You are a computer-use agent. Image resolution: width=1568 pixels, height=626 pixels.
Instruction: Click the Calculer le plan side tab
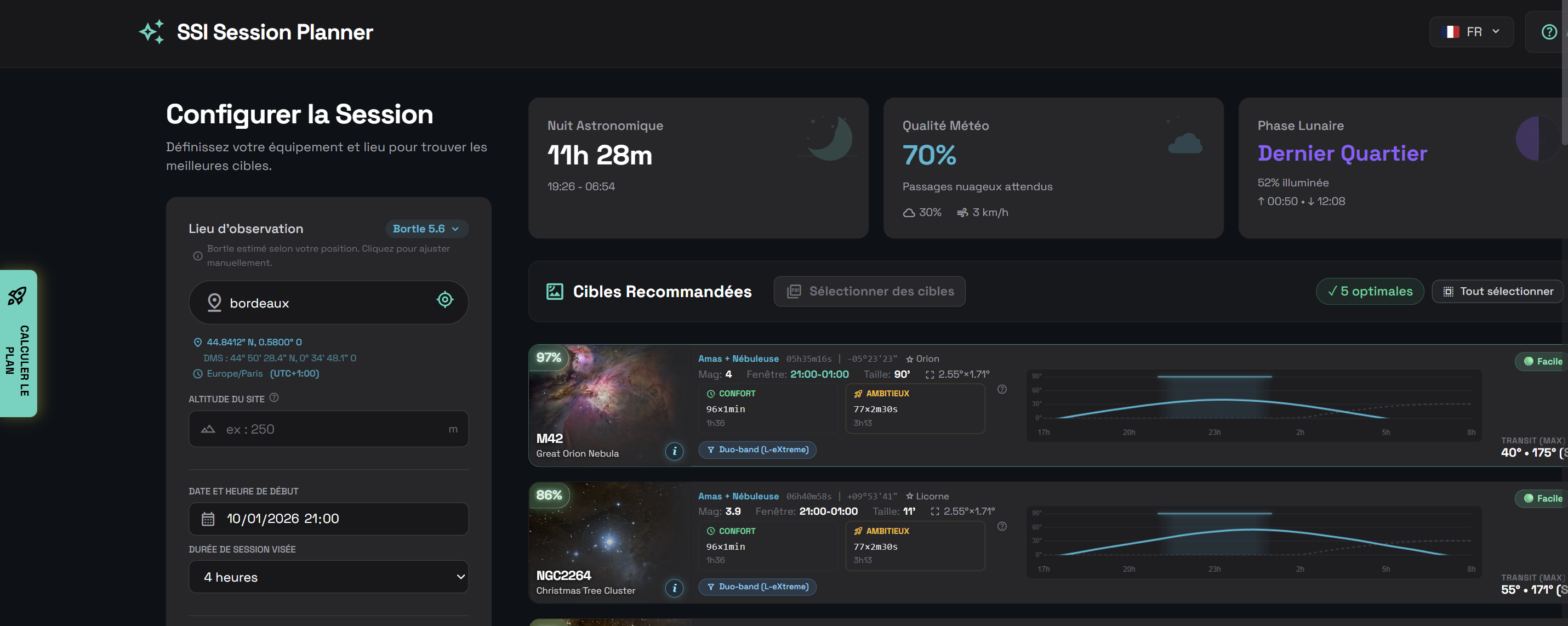pos(18,344)
